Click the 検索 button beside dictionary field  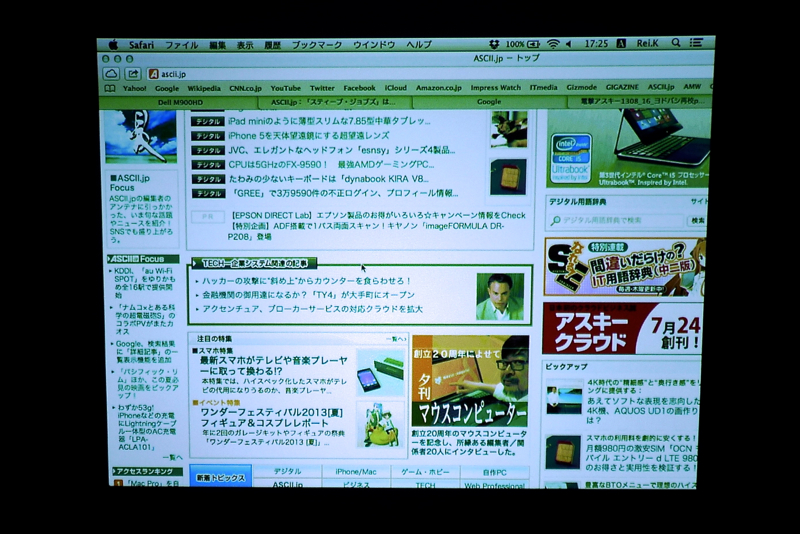(x=697, y=220)
